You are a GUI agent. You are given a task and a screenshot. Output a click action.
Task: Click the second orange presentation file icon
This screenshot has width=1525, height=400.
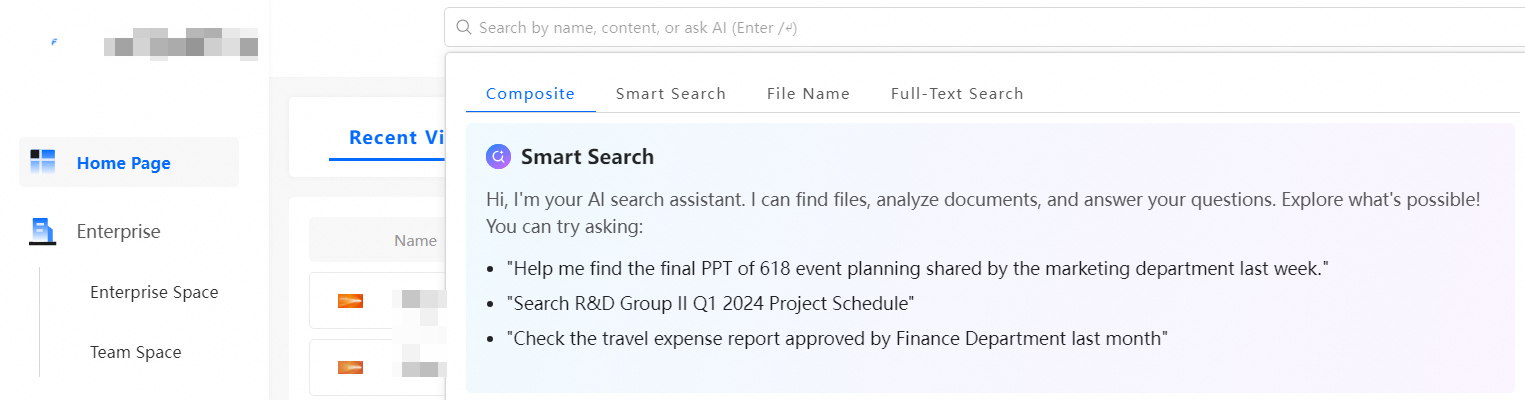pyautogui.click(x=350, y=367)
